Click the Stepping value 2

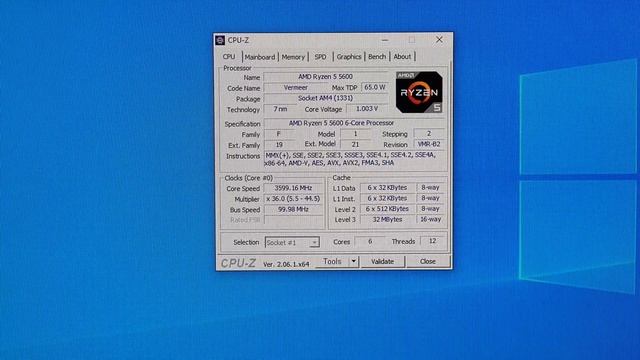tap(429, 133)
